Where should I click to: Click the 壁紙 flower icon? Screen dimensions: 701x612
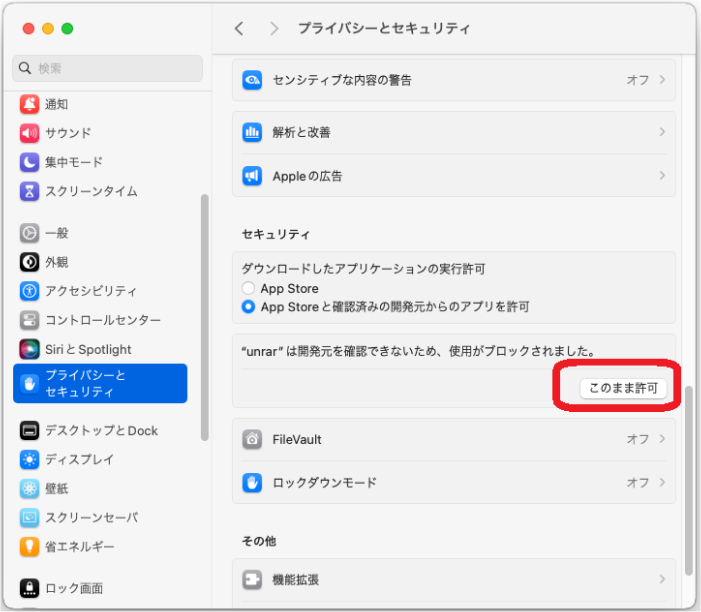pos(30,488)
